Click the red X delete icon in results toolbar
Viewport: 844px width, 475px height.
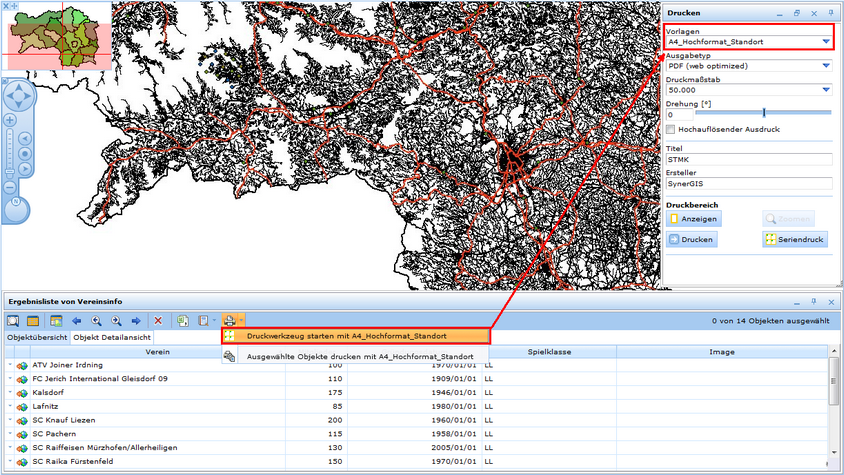(x=157, y=320)
